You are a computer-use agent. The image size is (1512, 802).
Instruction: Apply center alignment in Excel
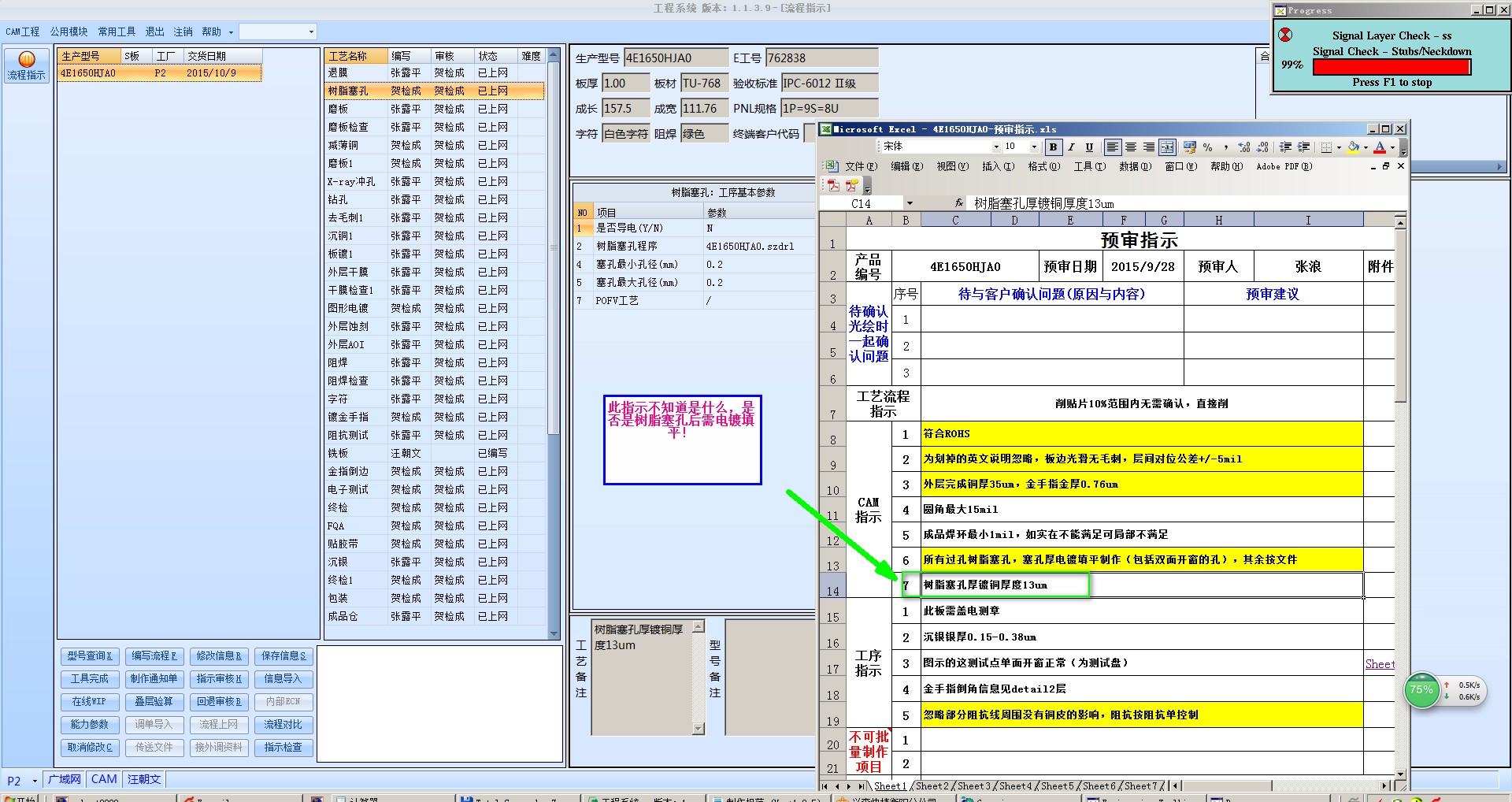(1131, 147)
